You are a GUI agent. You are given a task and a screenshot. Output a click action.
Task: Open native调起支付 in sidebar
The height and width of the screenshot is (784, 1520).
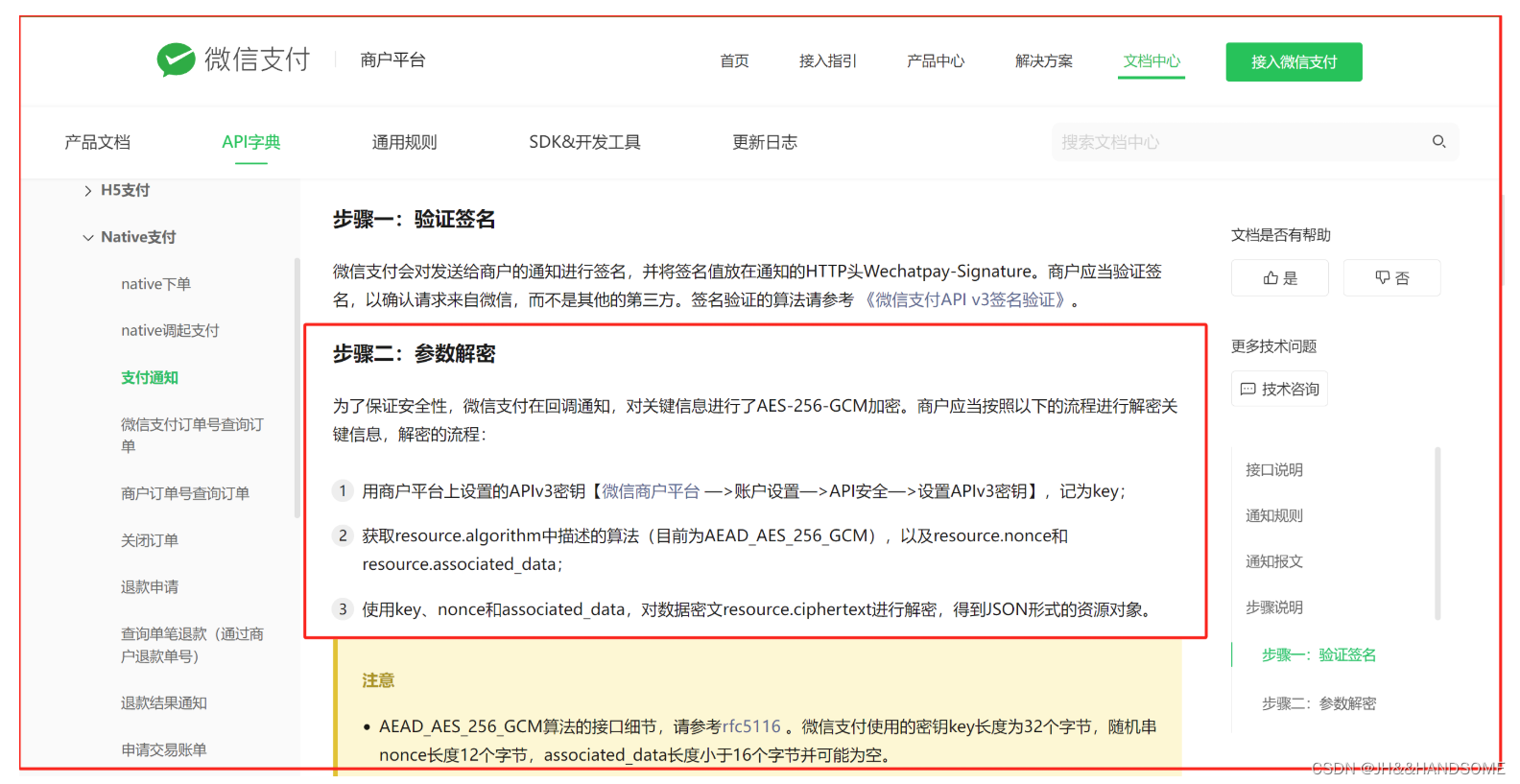(170, 330)
